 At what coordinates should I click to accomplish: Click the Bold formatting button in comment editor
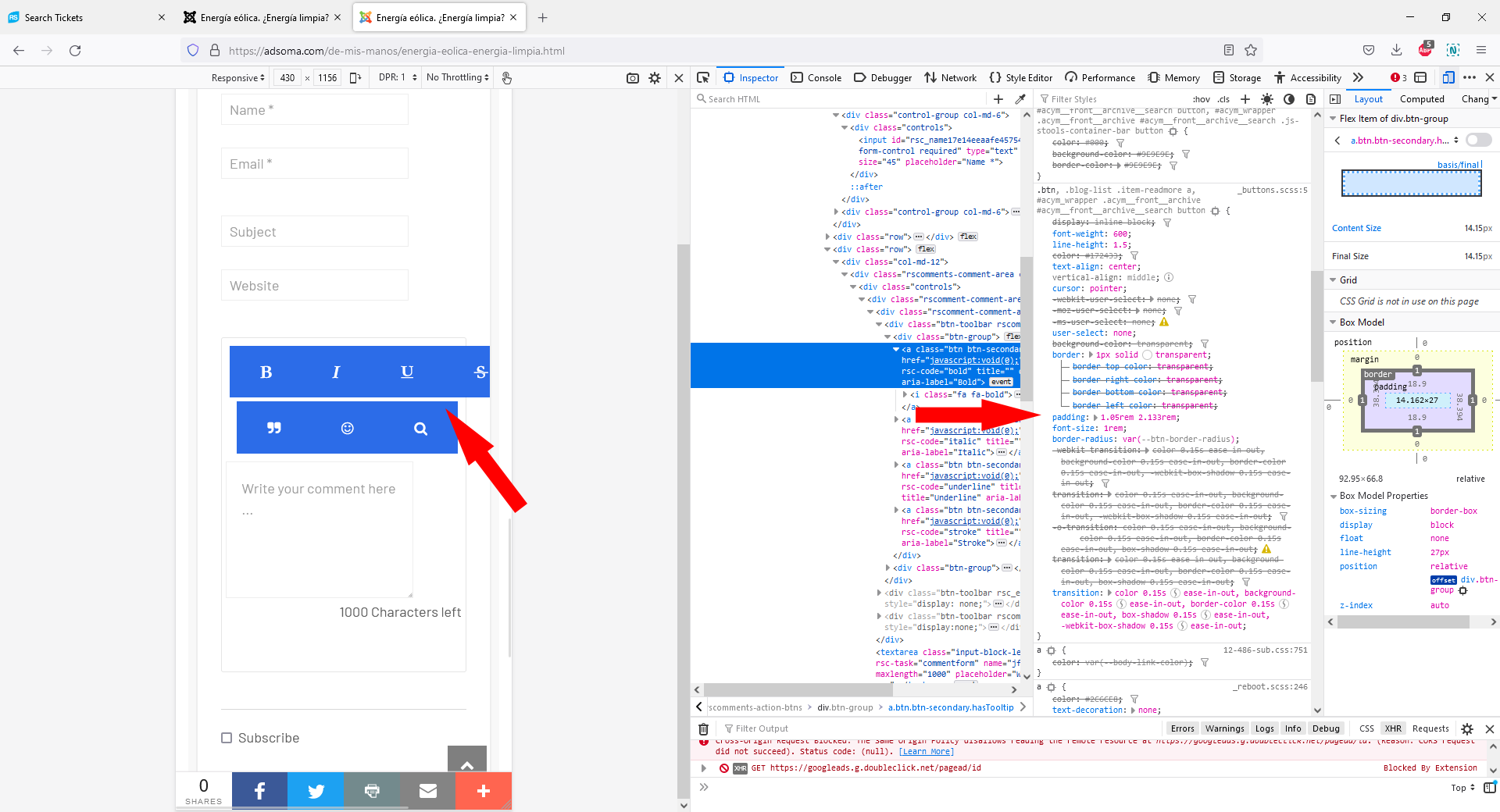coord(266,372)
